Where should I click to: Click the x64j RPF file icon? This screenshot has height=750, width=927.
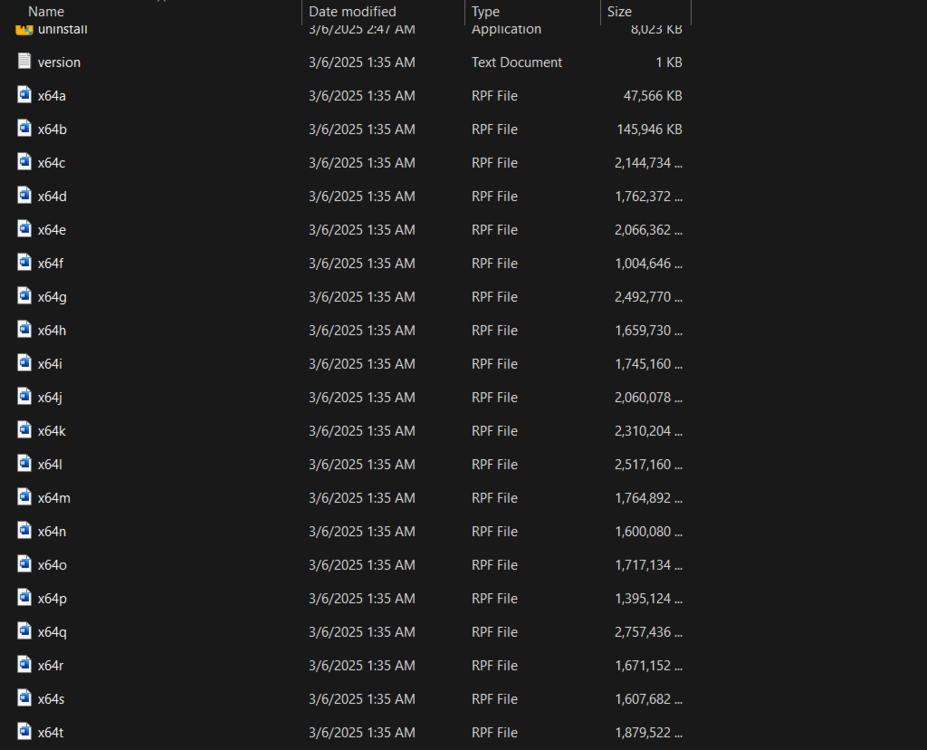[x=23, y=397]
